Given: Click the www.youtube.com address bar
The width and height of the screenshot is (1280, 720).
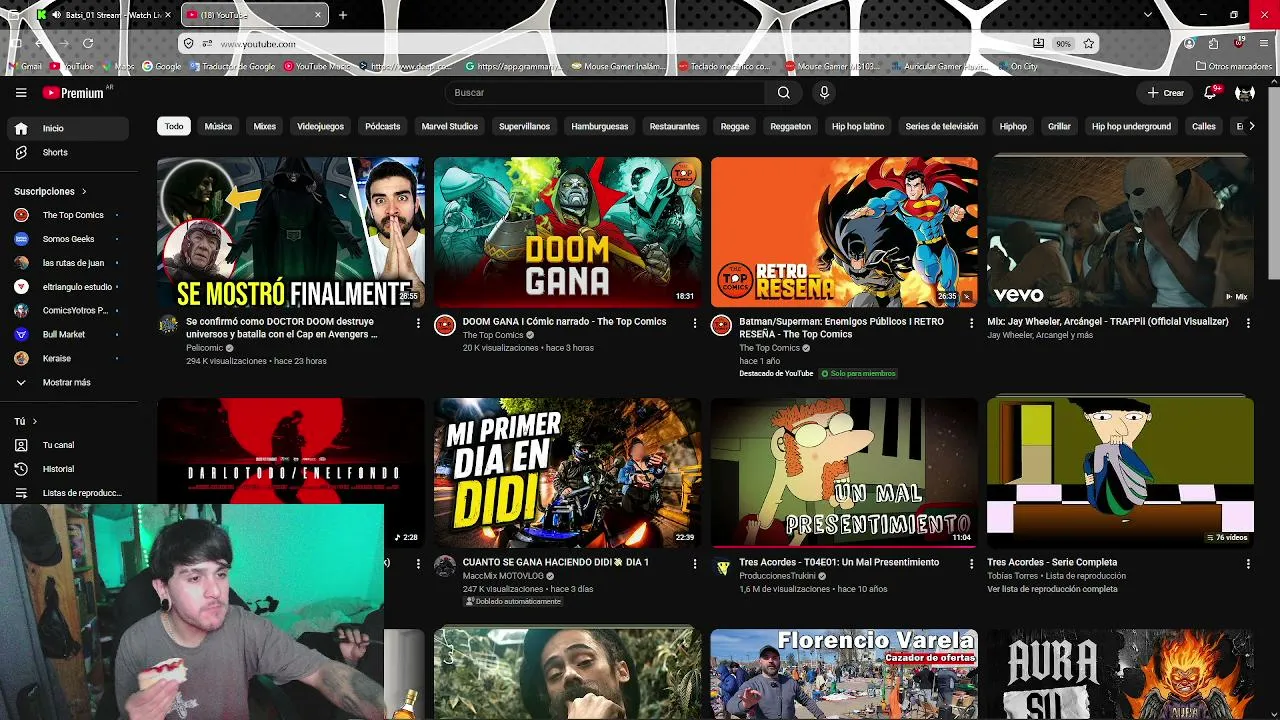Looking at the screenshot, I should (620, 44).
